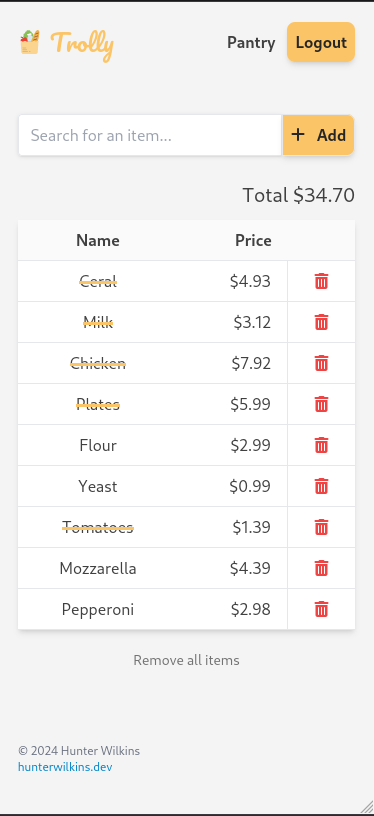Remove Flour with the trash icon
Screen dimensions: 374x816
(x=321, y=445)
